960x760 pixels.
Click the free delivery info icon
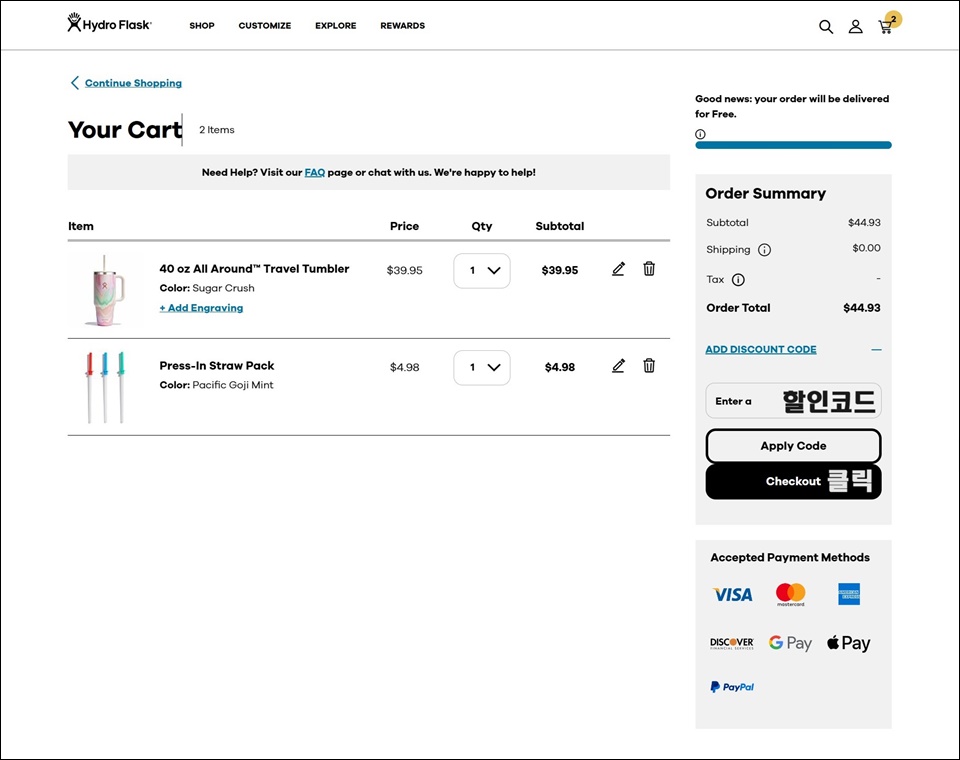pos(700,134)
